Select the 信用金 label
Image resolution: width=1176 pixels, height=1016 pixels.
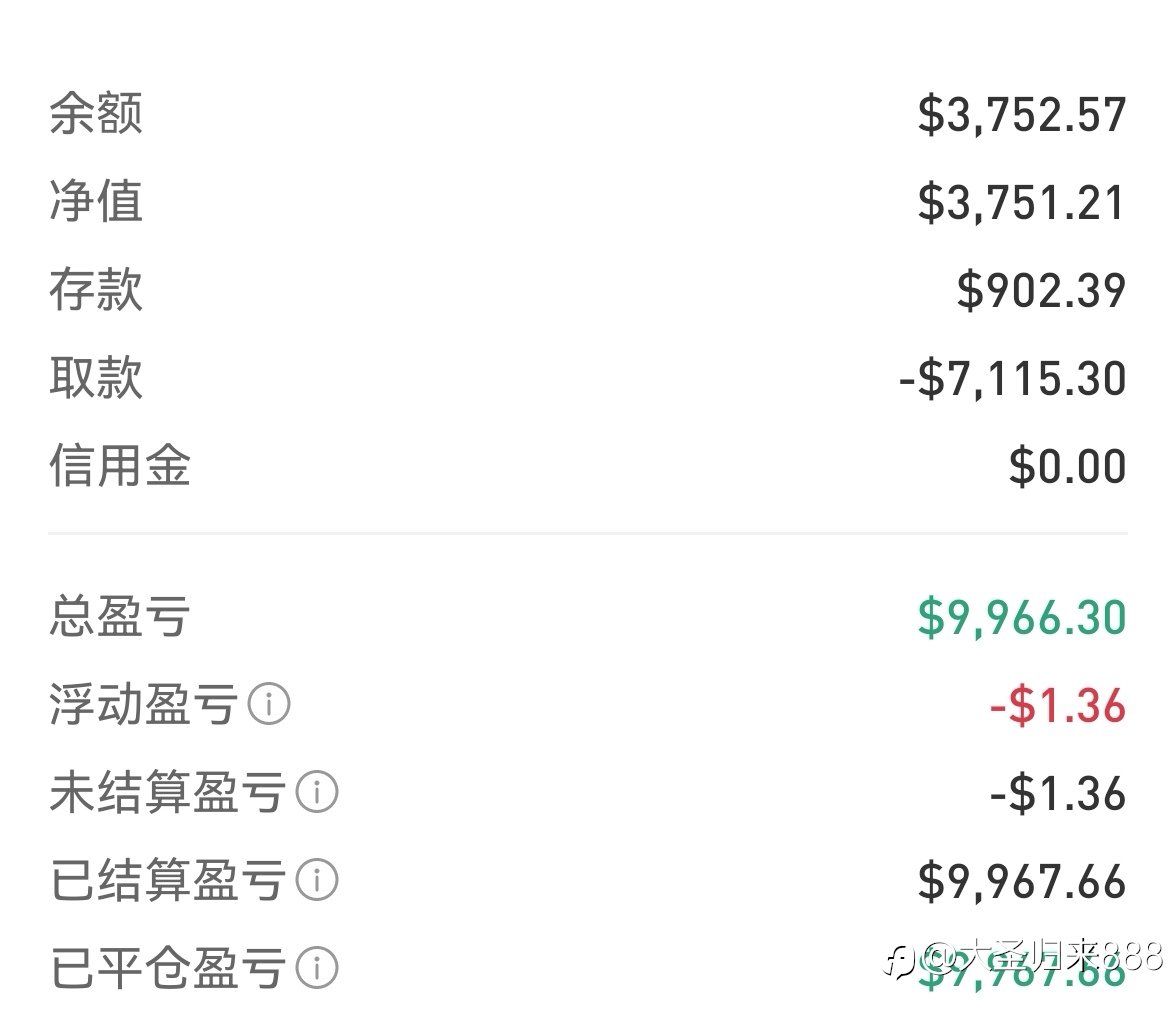pyautogui.click(x=119, y=466)
